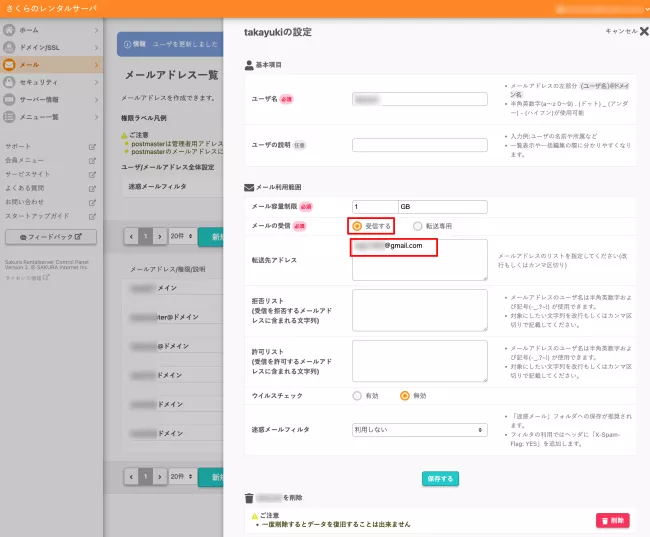Click external link icon beside 会員メニュー
Viewport: 650px width, 537px height.
pos(92,160)
